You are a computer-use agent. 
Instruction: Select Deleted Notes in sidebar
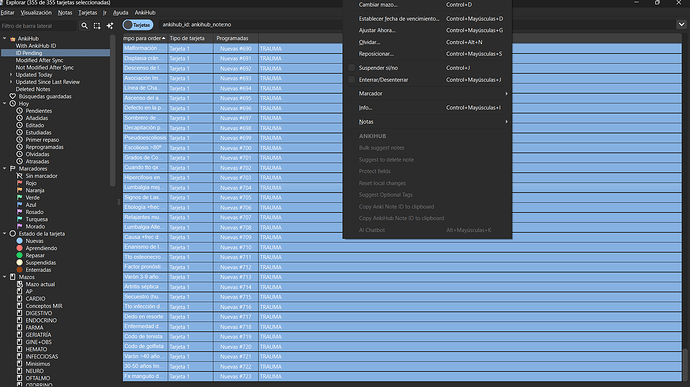[33, 89]
